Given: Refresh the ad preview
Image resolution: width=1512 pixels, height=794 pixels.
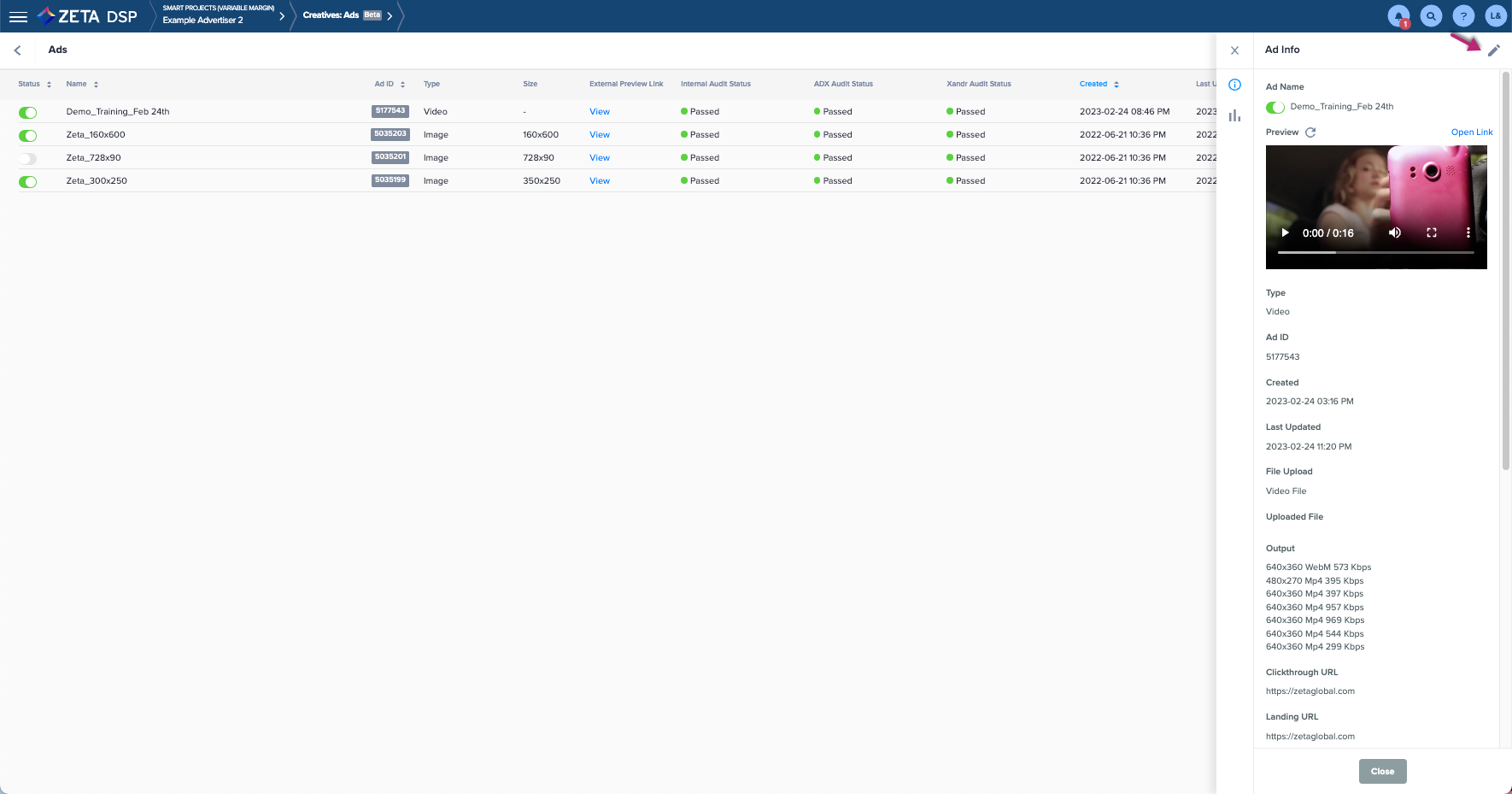Looking at the screenshot, I should pyautogui.click(x=1310, y=132).
